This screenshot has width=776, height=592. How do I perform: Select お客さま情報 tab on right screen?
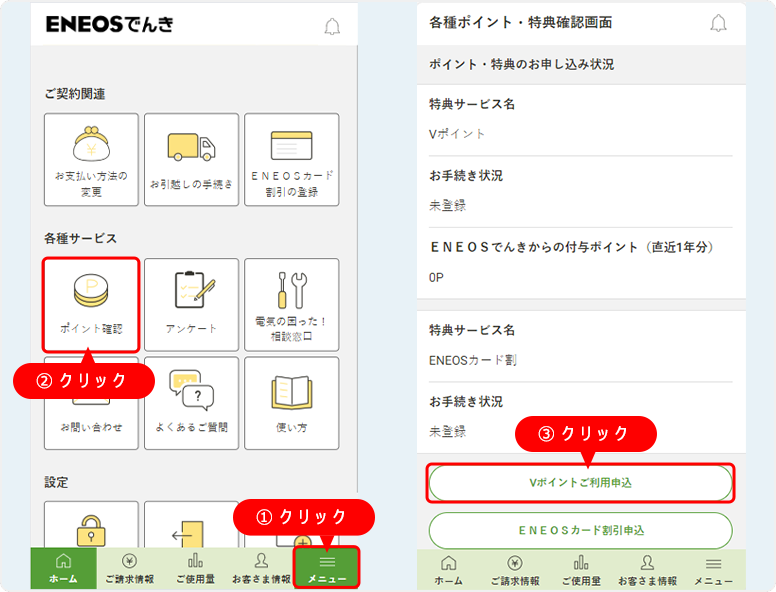pyautogui.click(x=647, y=570)
